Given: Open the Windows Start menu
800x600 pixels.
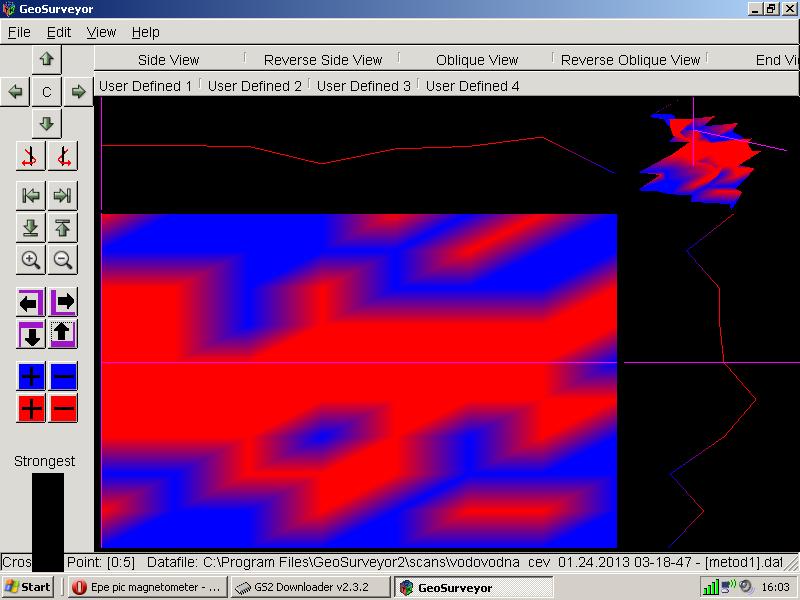Looking at the screenshot, I should tap(28, 587).
